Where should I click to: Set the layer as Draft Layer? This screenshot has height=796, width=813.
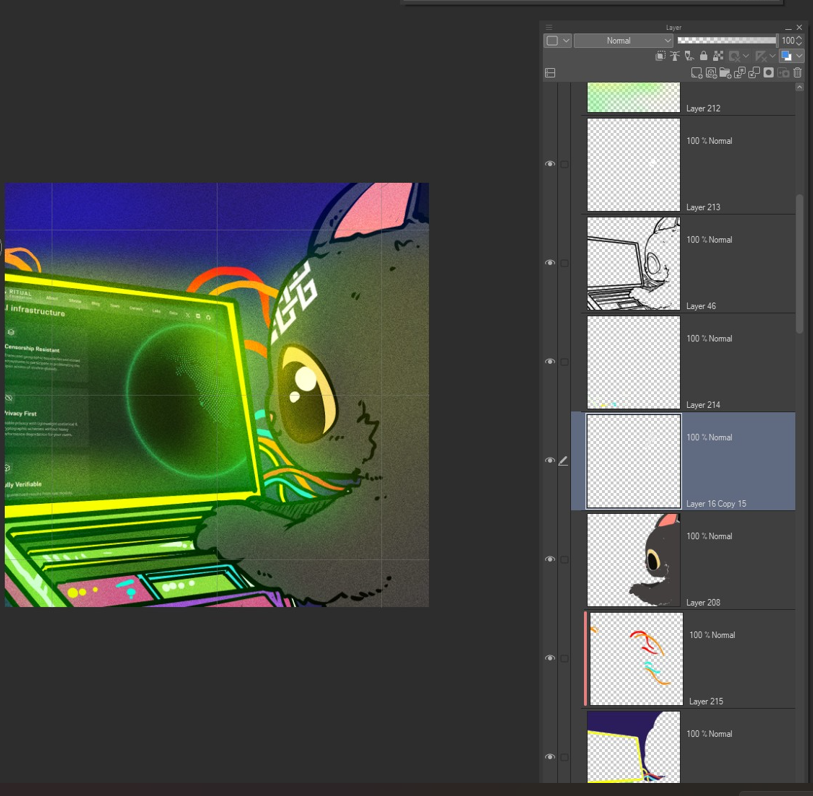click(689, 56)
